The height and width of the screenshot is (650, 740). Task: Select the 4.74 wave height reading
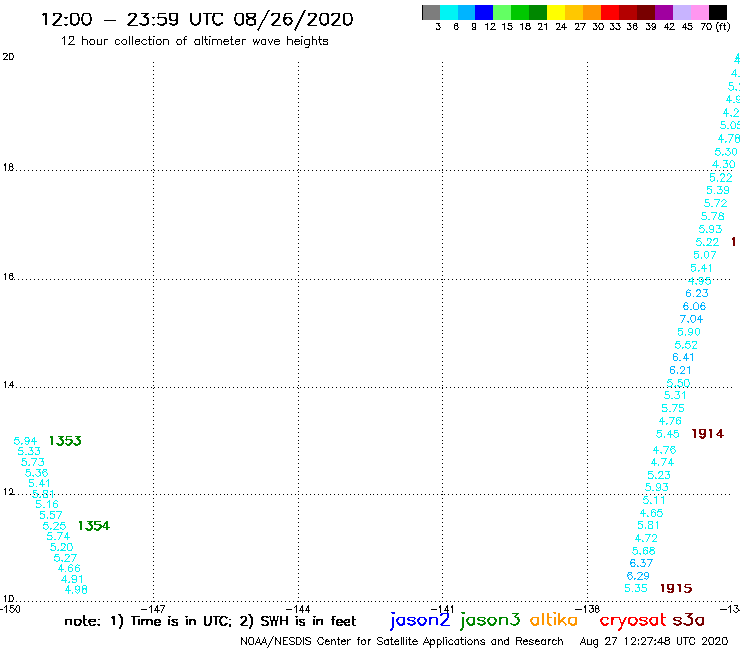[x=662, y=462]
